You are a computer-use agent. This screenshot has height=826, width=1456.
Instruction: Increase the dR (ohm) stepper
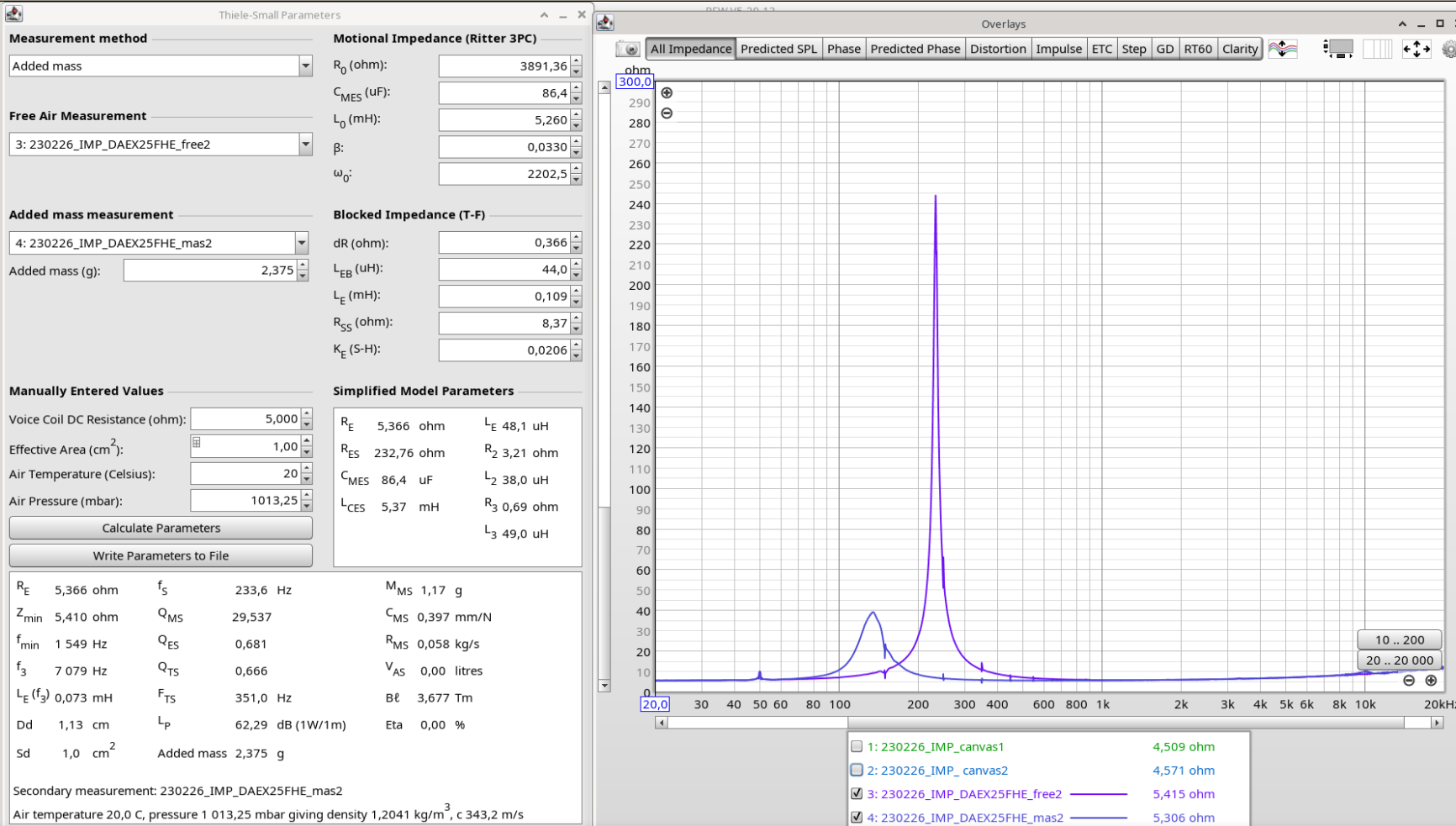[576, 238]
